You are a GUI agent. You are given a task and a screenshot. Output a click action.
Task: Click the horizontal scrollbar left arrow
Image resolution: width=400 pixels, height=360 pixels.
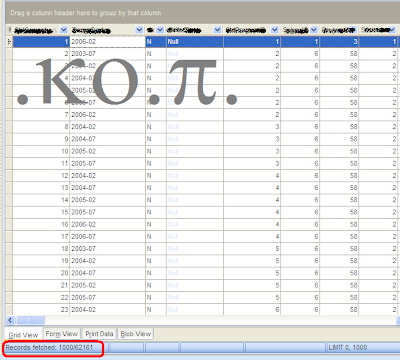click(10, 320)
